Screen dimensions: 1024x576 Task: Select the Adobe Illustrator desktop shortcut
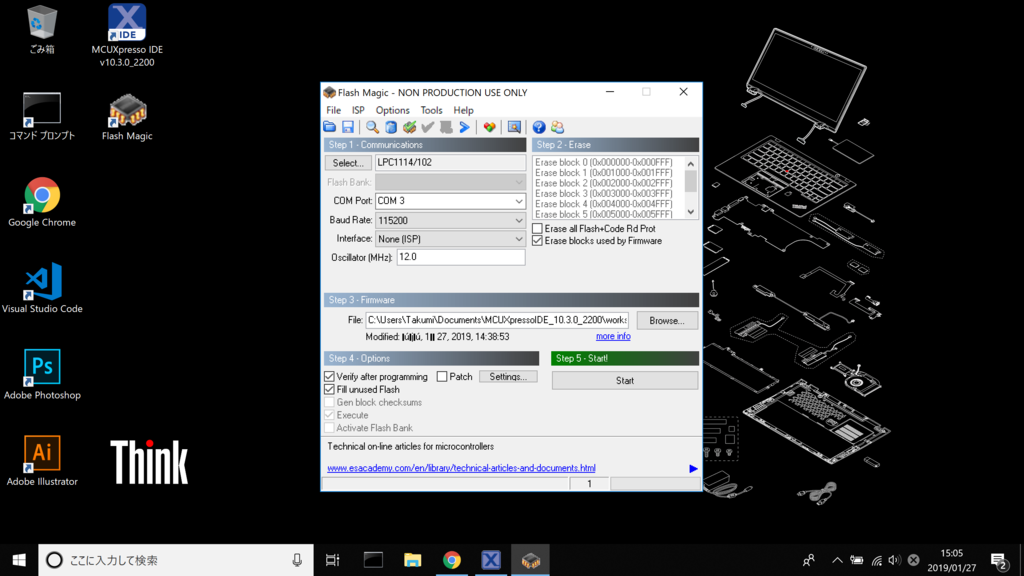(42, 461)
